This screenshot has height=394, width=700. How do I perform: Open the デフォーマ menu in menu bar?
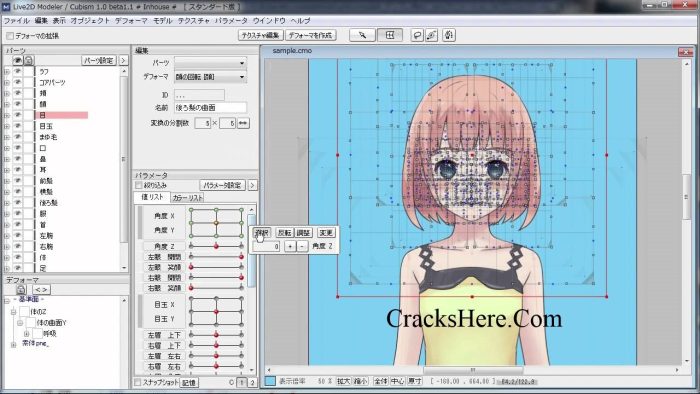click(x=131, y=21)
